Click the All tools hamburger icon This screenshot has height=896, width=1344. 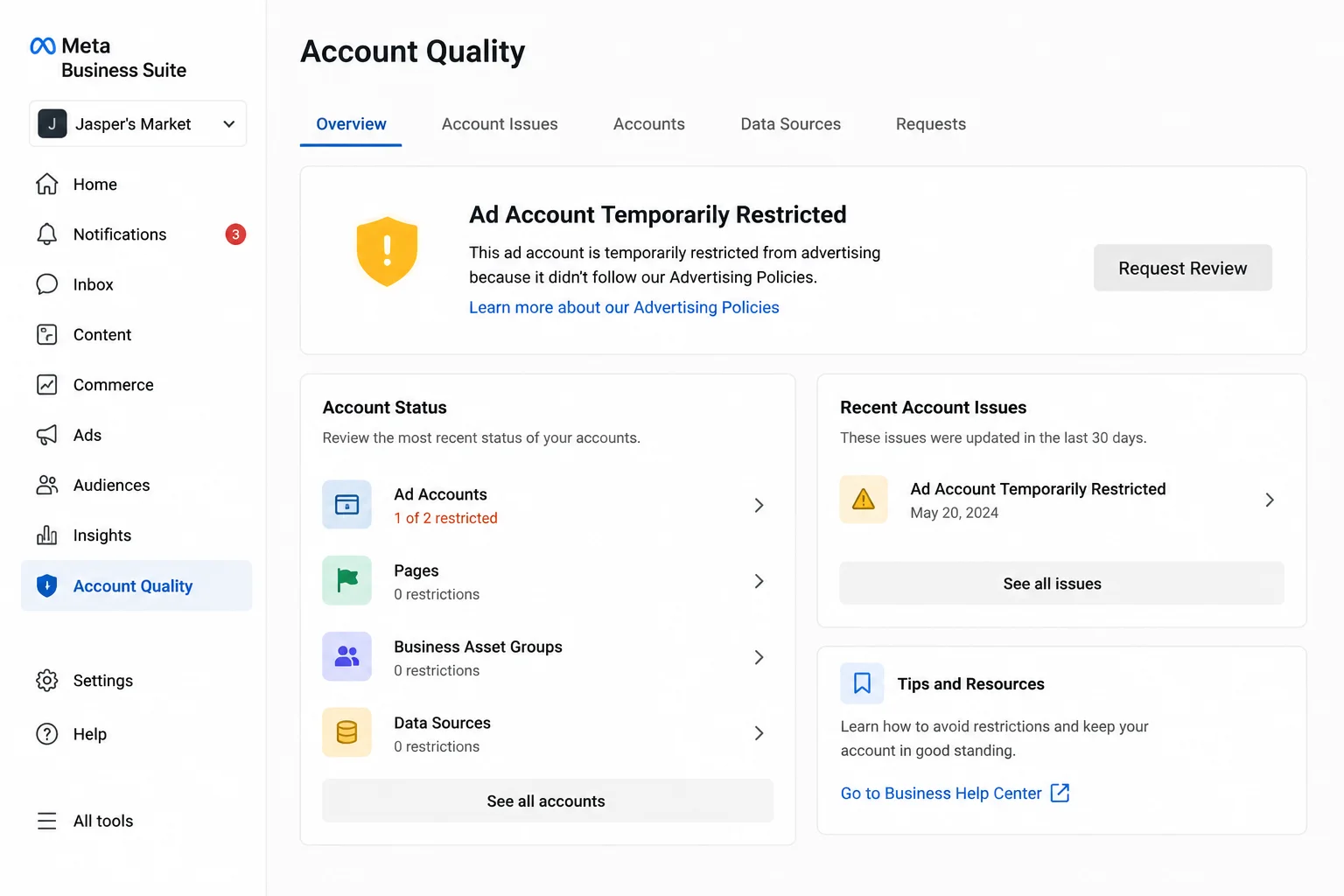coord(47,821)
